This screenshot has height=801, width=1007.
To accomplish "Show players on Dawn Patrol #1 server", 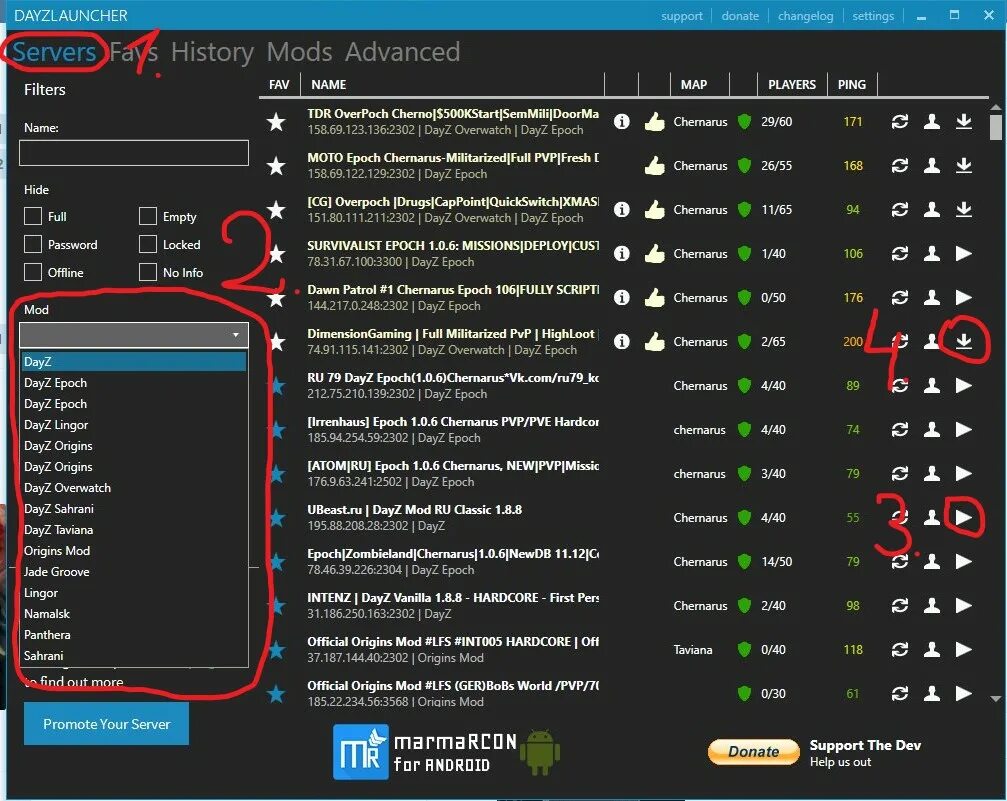I will [932, 297].
